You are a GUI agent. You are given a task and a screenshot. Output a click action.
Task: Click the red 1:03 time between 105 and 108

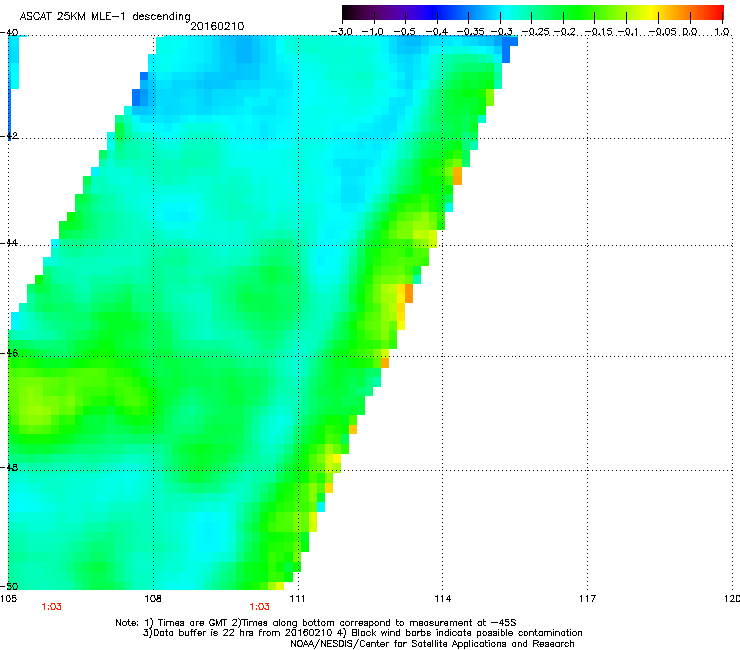pyautogui.click(x=51, y=607)
